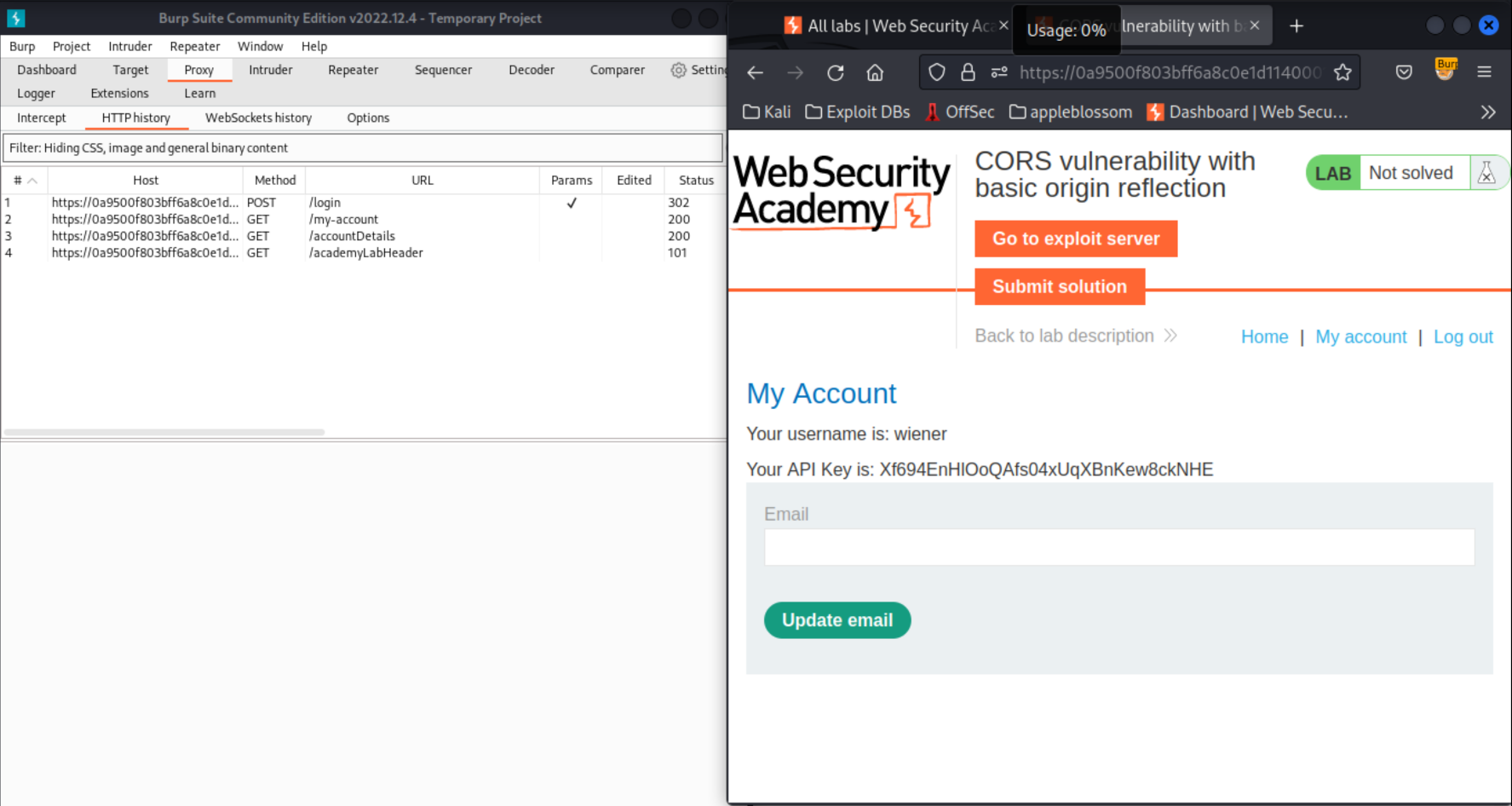Viewport: 1512px width, 806px height.
Task: Select the HTTP history sub-tab
Action: 136,118
